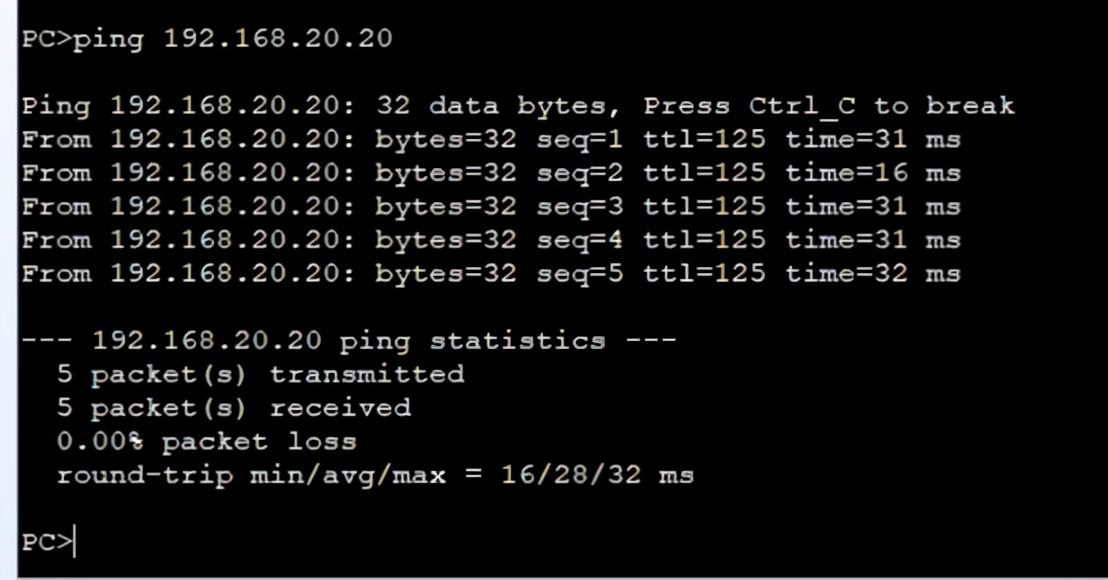This screenshot has width=1108, height=580.
Task: Click the 16/28/32 ms result value
Action: (x=597, y=475)
